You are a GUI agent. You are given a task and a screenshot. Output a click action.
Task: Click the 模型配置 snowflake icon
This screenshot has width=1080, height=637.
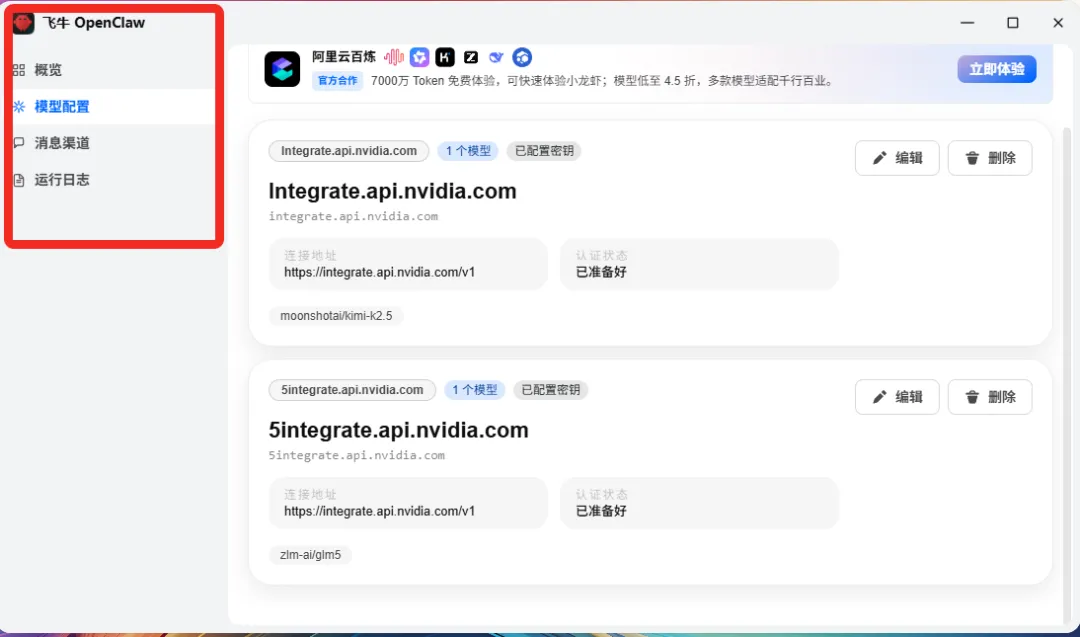pos(19,107)
